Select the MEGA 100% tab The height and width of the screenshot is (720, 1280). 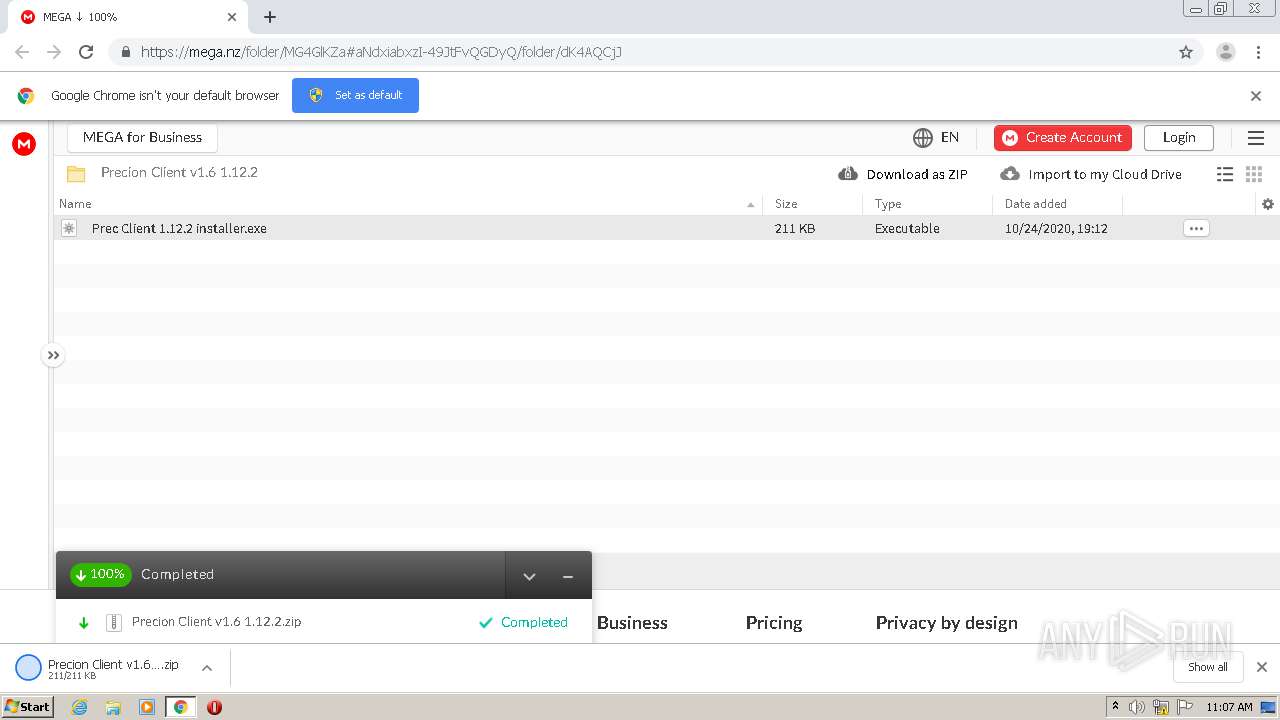128,17
